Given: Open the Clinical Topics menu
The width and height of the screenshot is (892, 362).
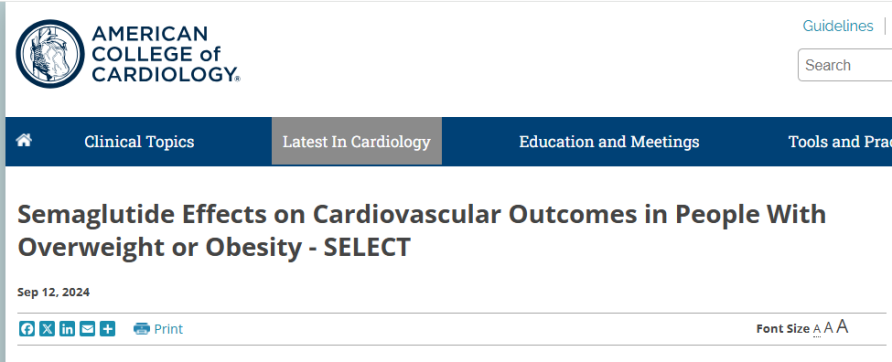Looking at the screenshot, I should click(139, 141).
